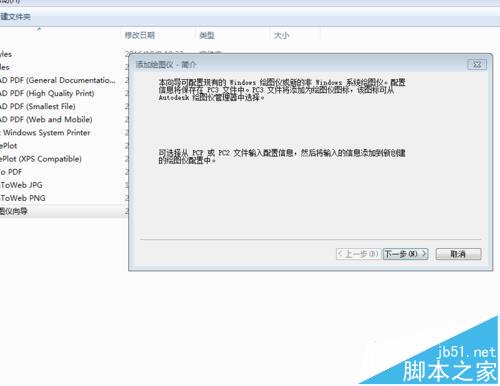
Task: Select the ToWeb JPG entry
Action: [21, 185]
